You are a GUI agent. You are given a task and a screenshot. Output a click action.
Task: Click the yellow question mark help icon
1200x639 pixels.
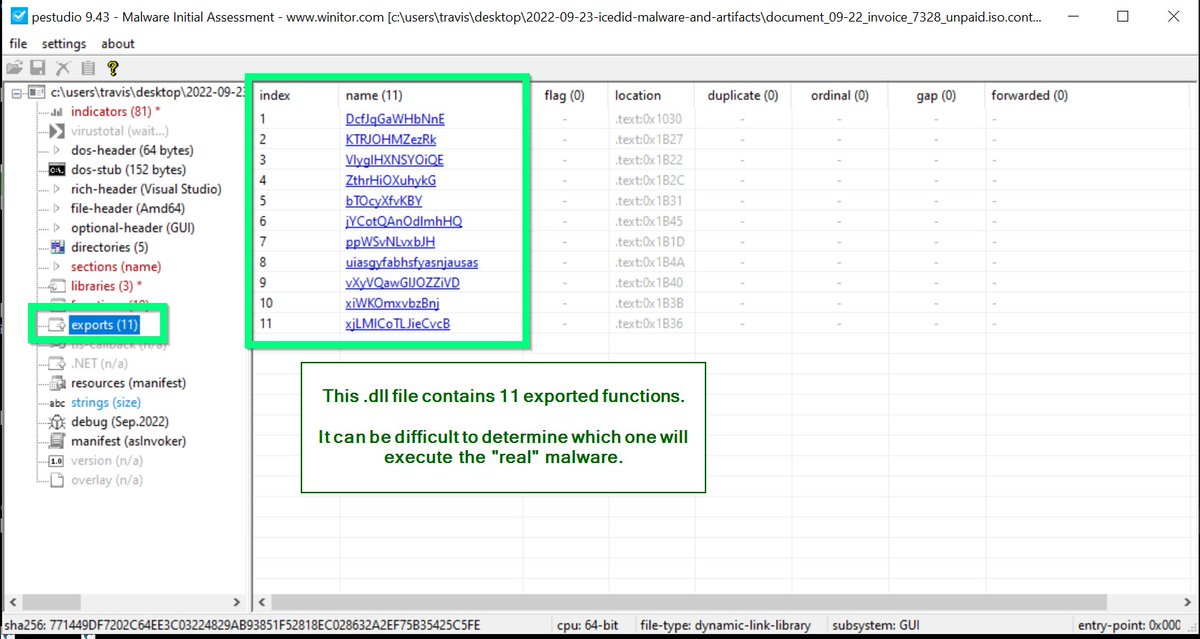[113, 68]
